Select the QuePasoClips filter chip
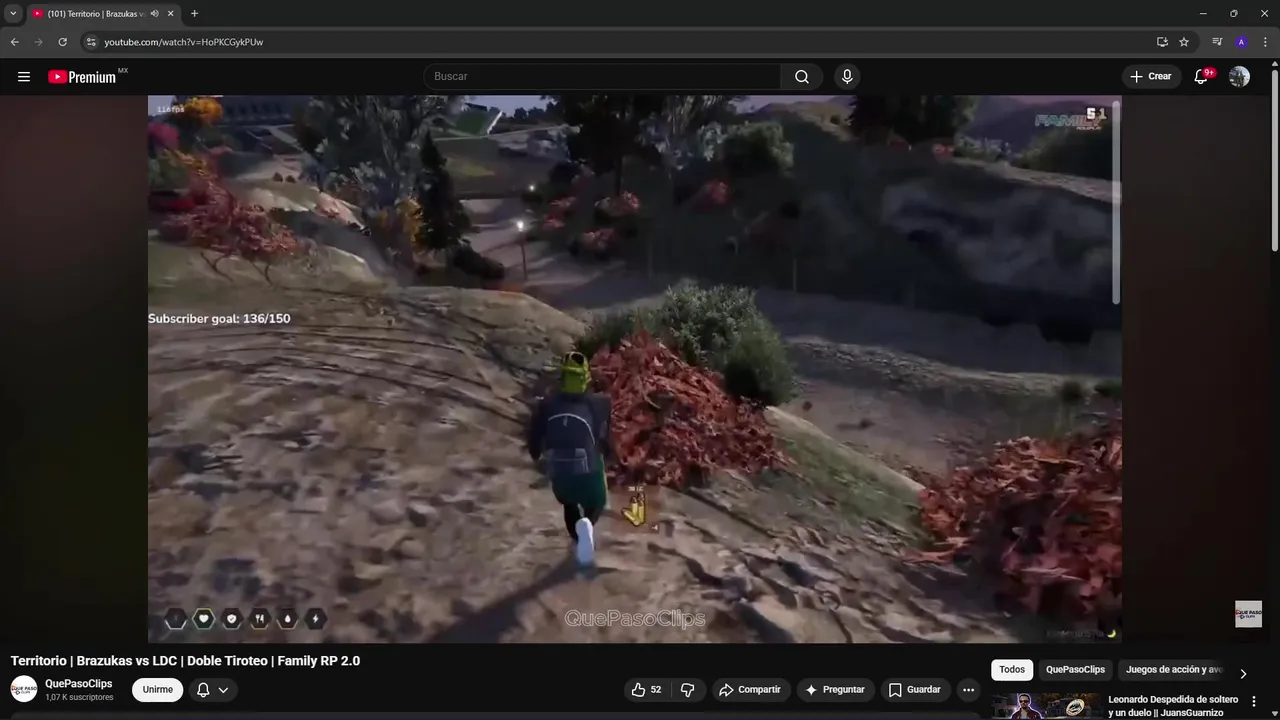The width and height of the screenshot is (1280, 720). pyautogui.click(x=1076, y=670)
